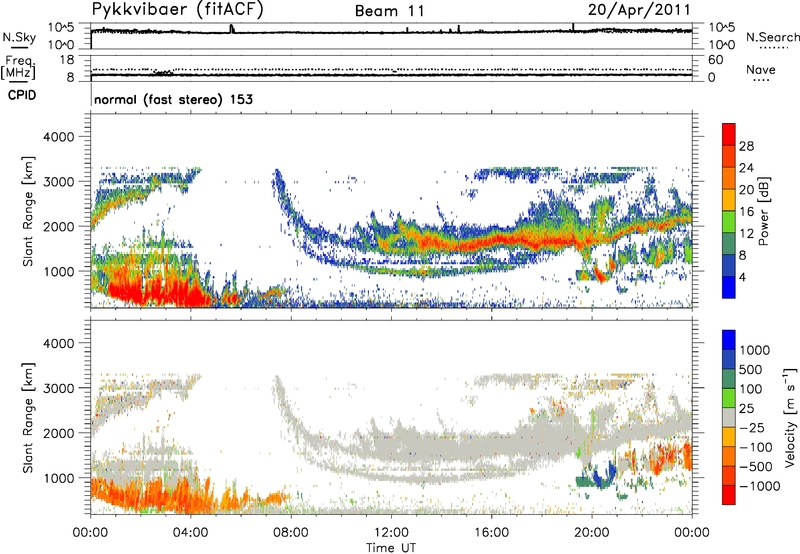Click the 500 value on the velocity color bar
This screenshot has width=800, height=554.
point(751,370)
